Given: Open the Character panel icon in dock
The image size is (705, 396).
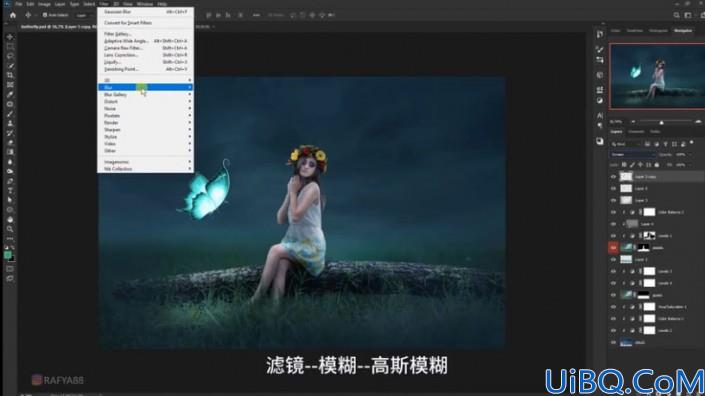Looking at the screenshot, I should point(600,116).
